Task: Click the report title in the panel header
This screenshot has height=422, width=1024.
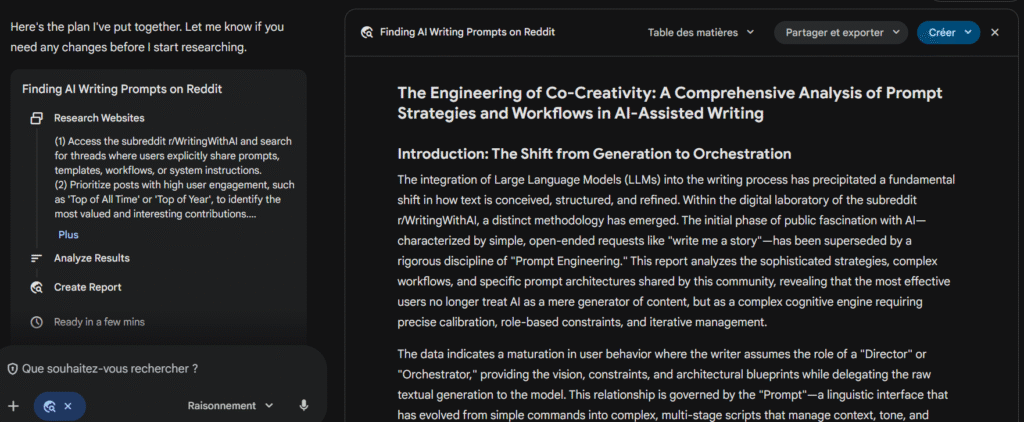Action: [467, 32]
